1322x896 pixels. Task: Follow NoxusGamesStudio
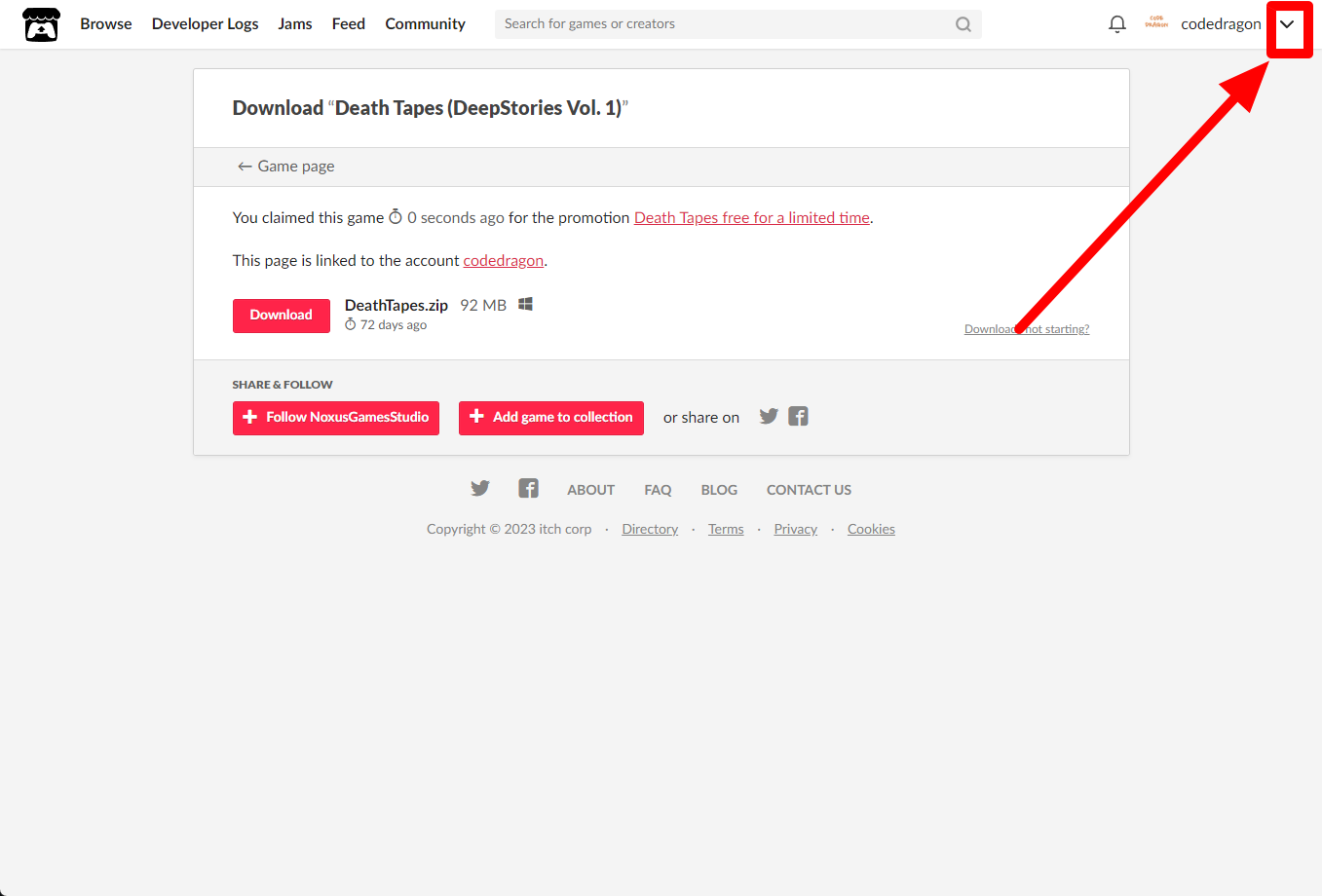(x=336, y=418)
